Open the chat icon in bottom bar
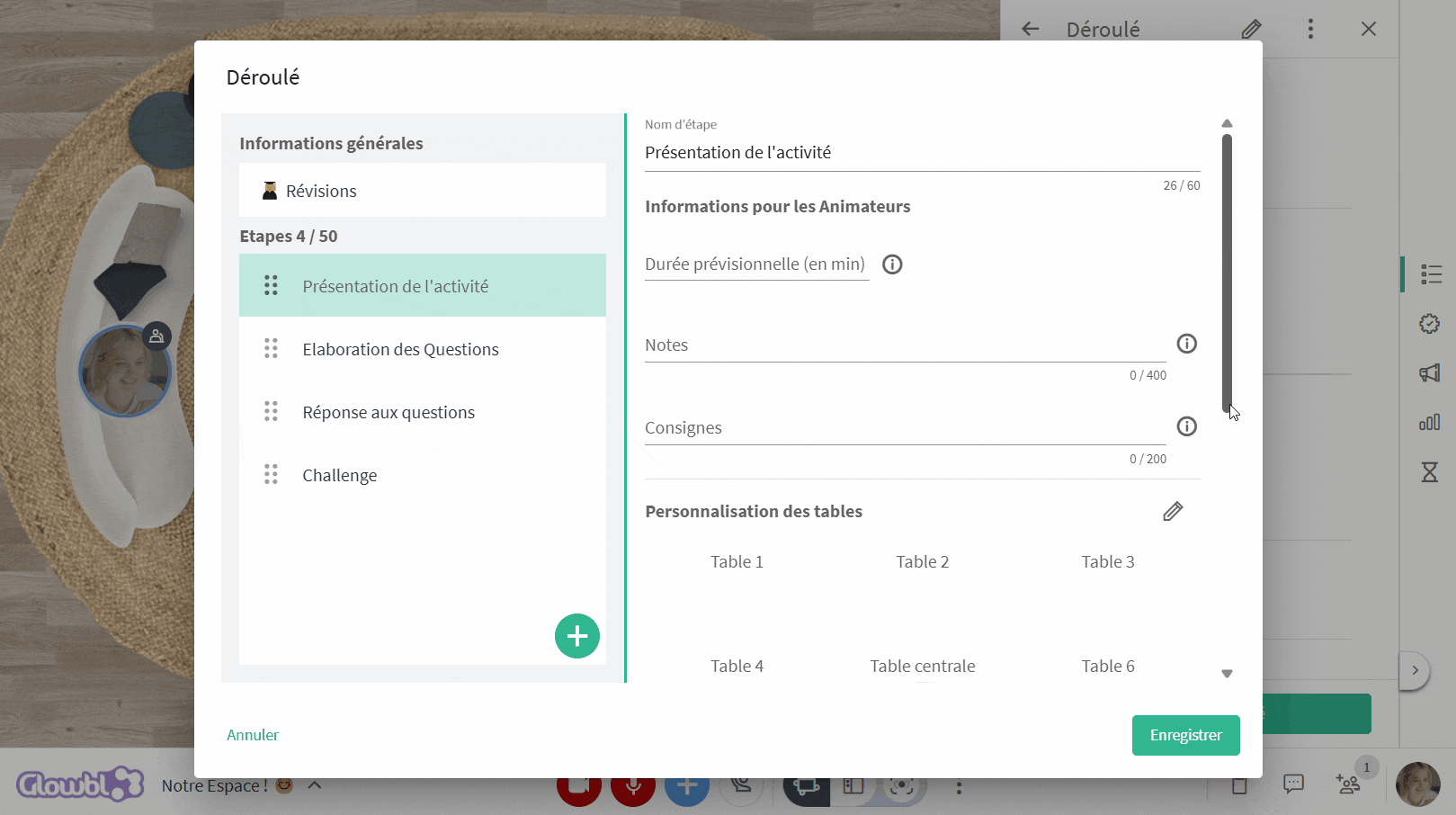The width and height of the screenshot is (1456, 815). pos(1293,784)
